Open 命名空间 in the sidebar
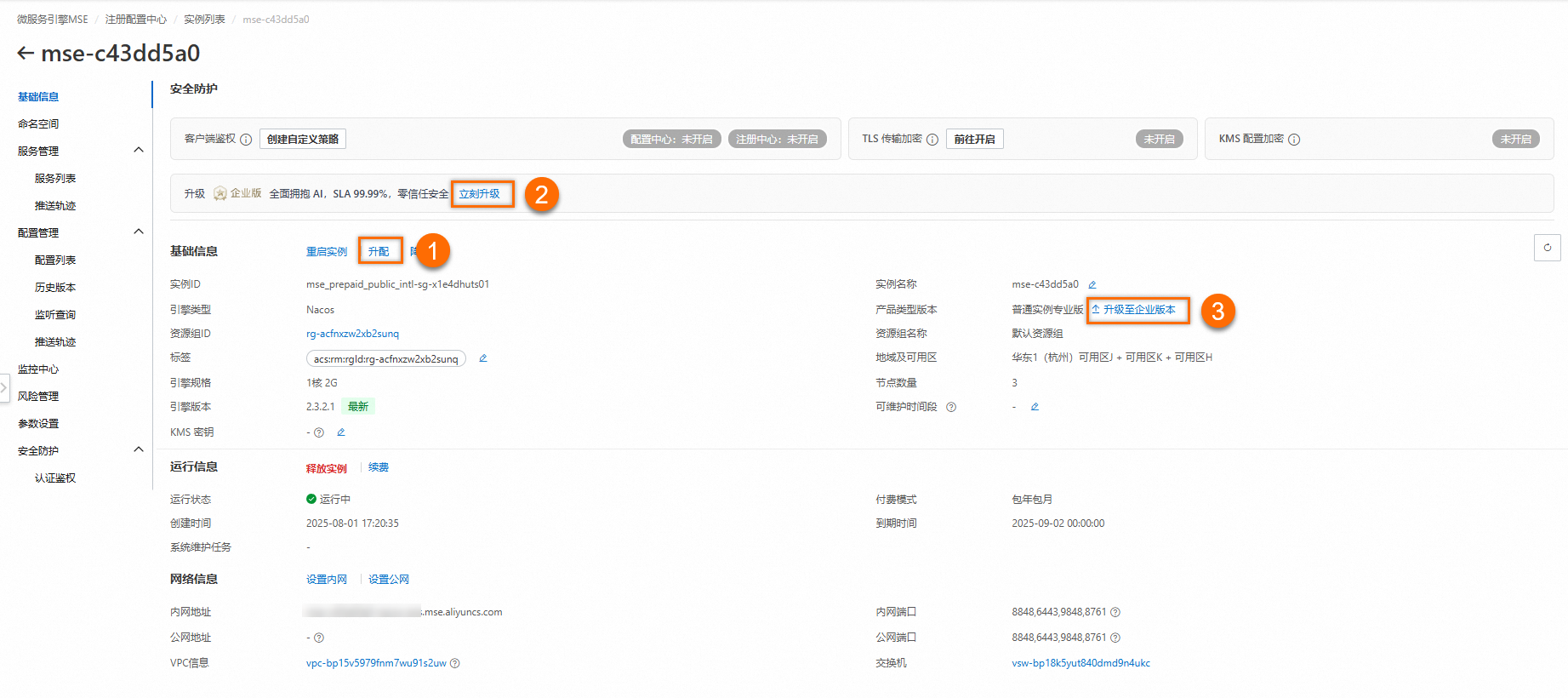Image resolution: width=1568 pixels, height=698 pixels. (x=38, y=124)
